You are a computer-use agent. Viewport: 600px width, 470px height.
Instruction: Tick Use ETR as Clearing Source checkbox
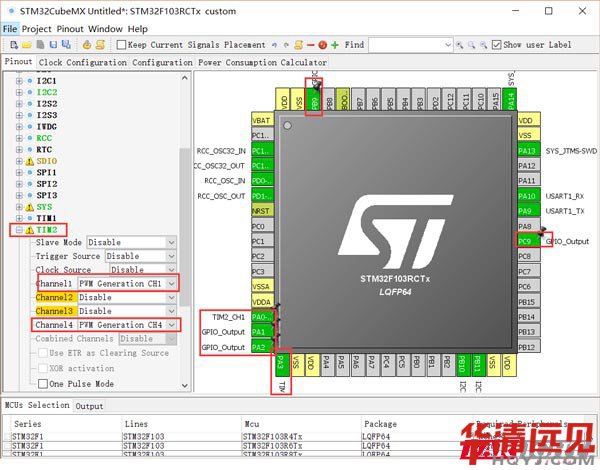(43, 352)
